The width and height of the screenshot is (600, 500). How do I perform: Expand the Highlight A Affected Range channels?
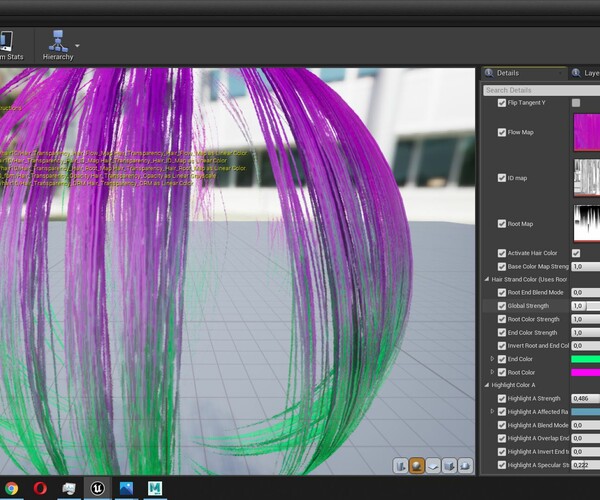(492, 412)
